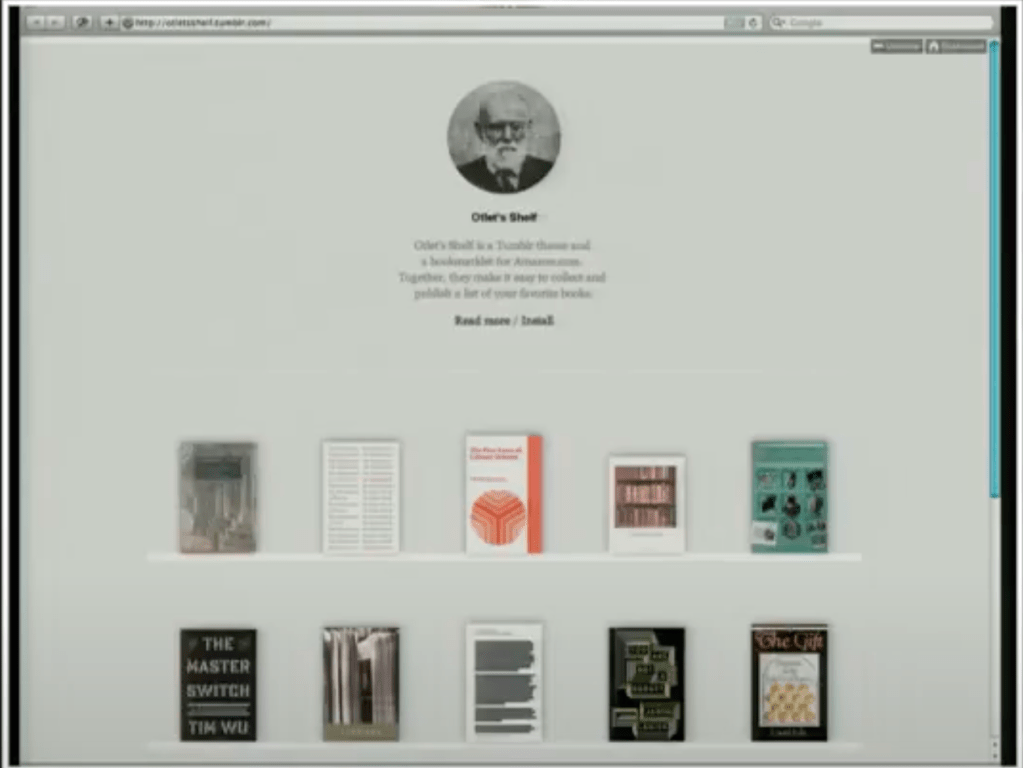
Task: Open the redacted gray bars book cover
Action: [504, 682]
